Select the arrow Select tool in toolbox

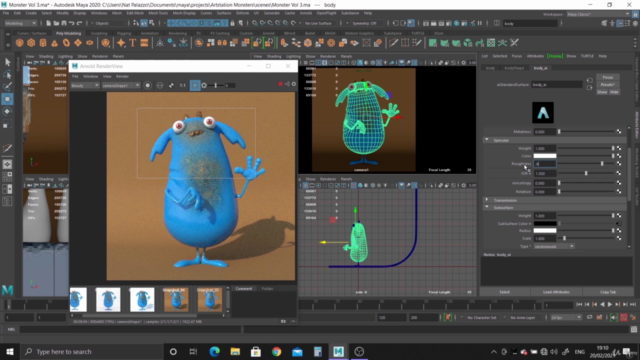coord(7,62)
